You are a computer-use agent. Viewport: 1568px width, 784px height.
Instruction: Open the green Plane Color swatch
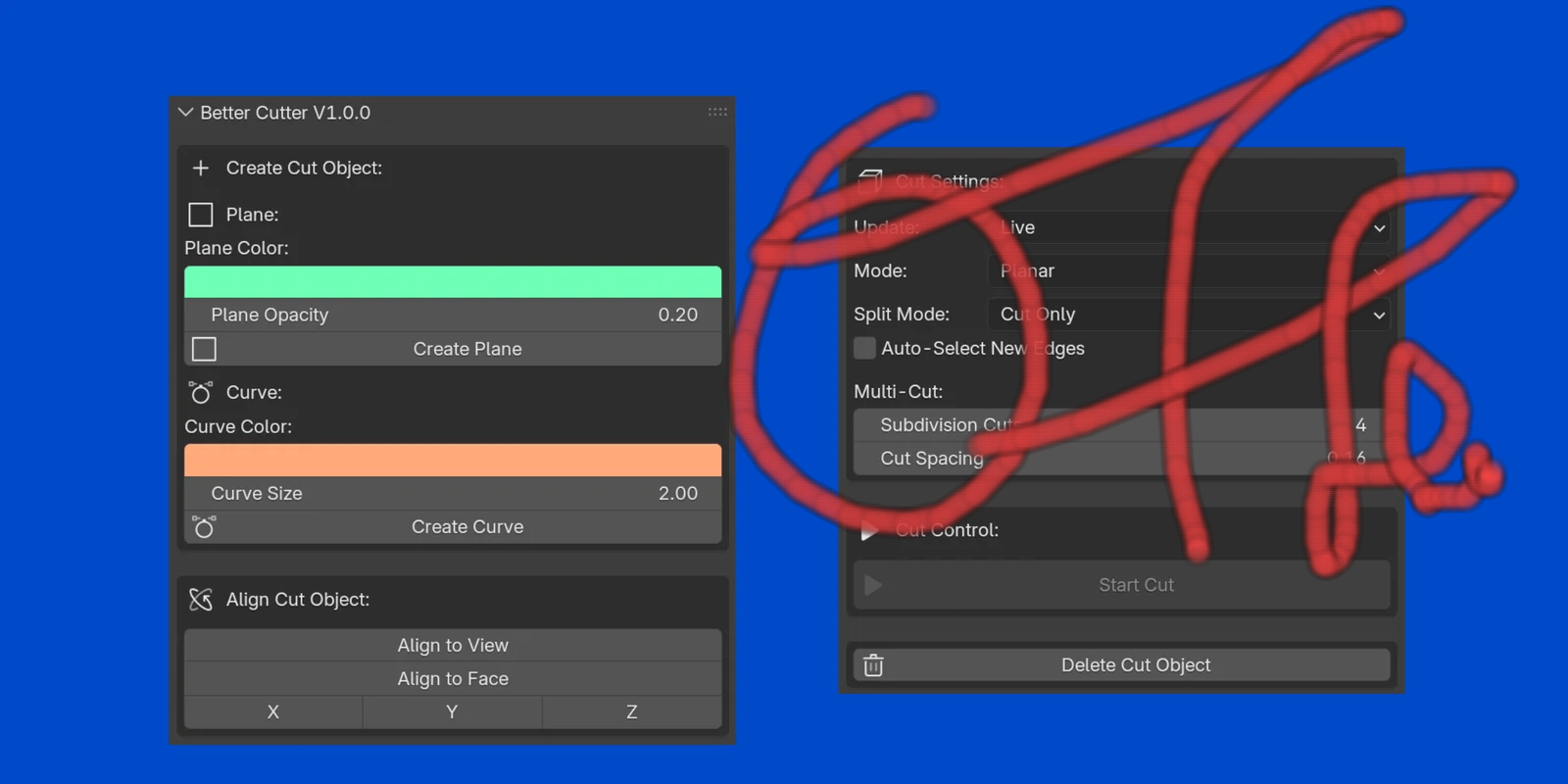(x=453, y=282)
